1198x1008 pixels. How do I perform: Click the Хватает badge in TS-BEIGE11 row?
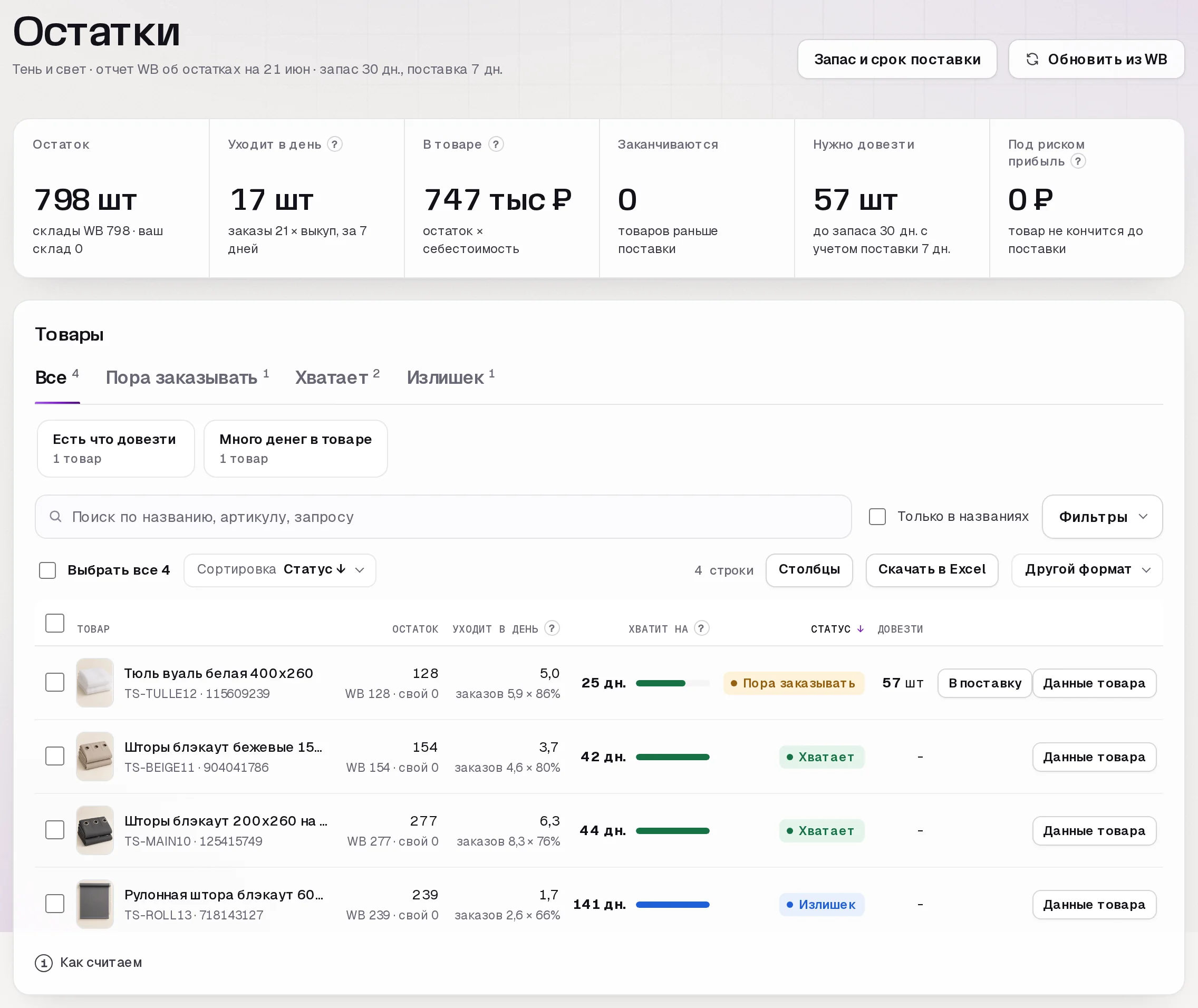coord(822,757)
